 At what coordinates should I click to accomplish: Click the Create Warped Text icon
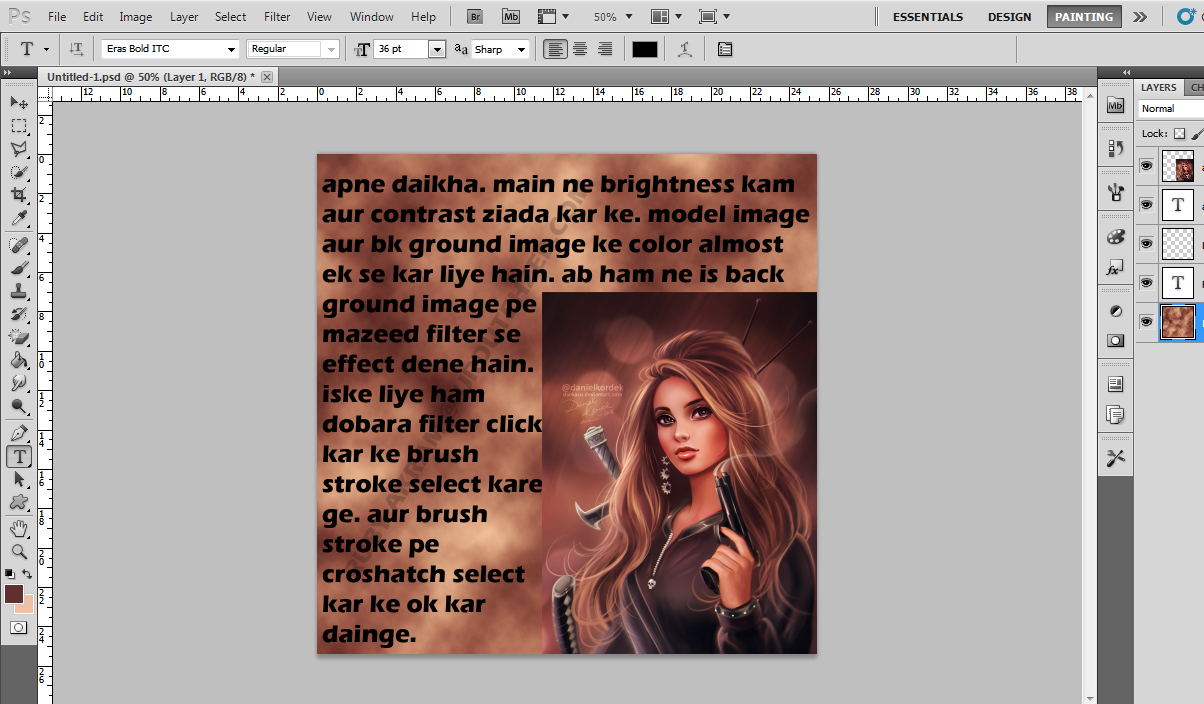click(685, 49)
